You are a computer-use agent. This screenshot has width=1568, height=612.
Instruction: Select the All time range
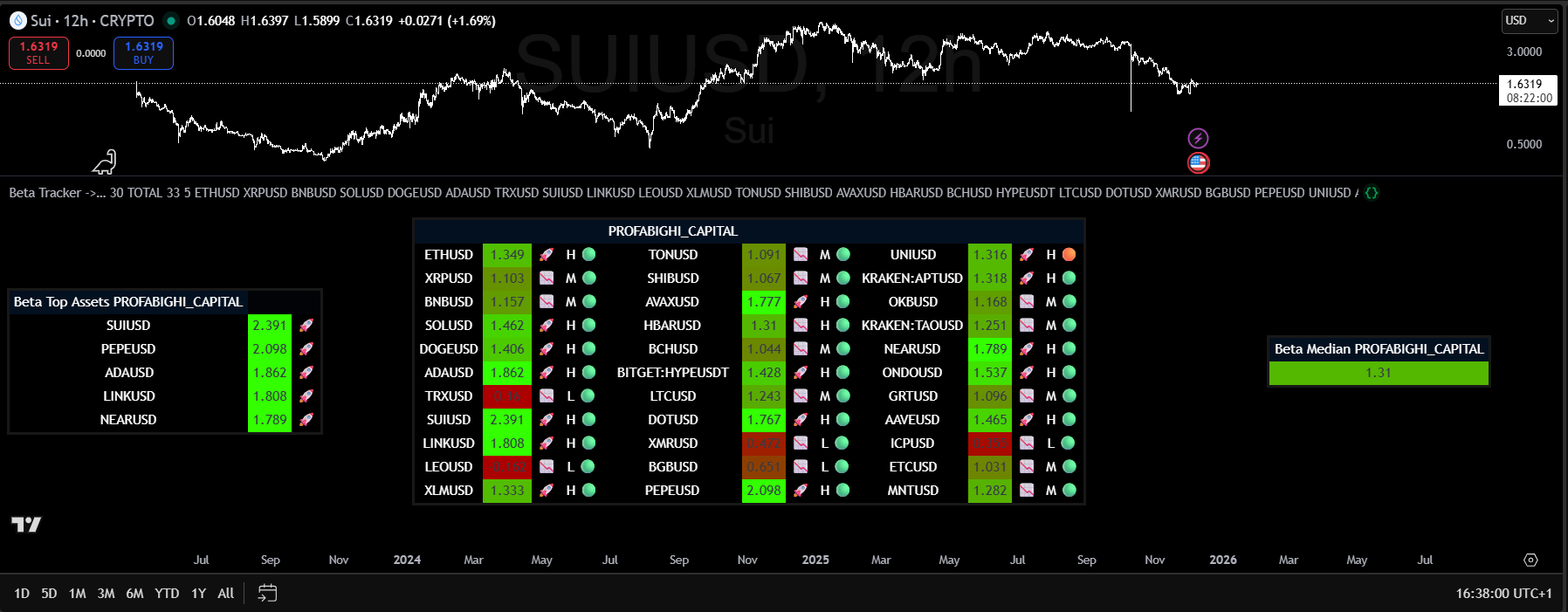click(x=225, y=594)
